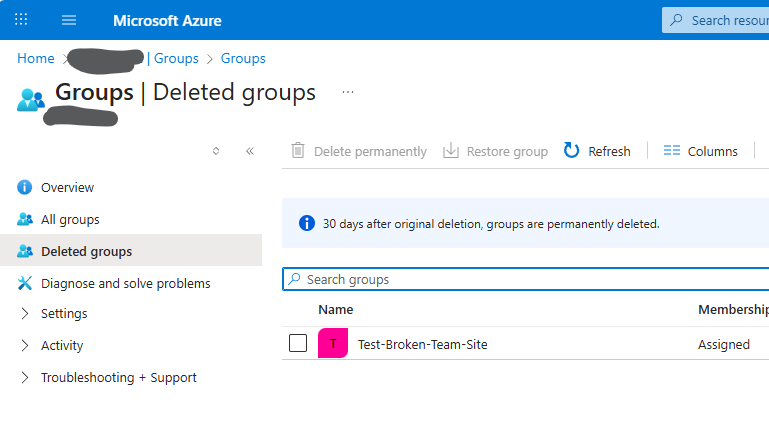
Task: Click the Columns label
Action: pos(712,152)
